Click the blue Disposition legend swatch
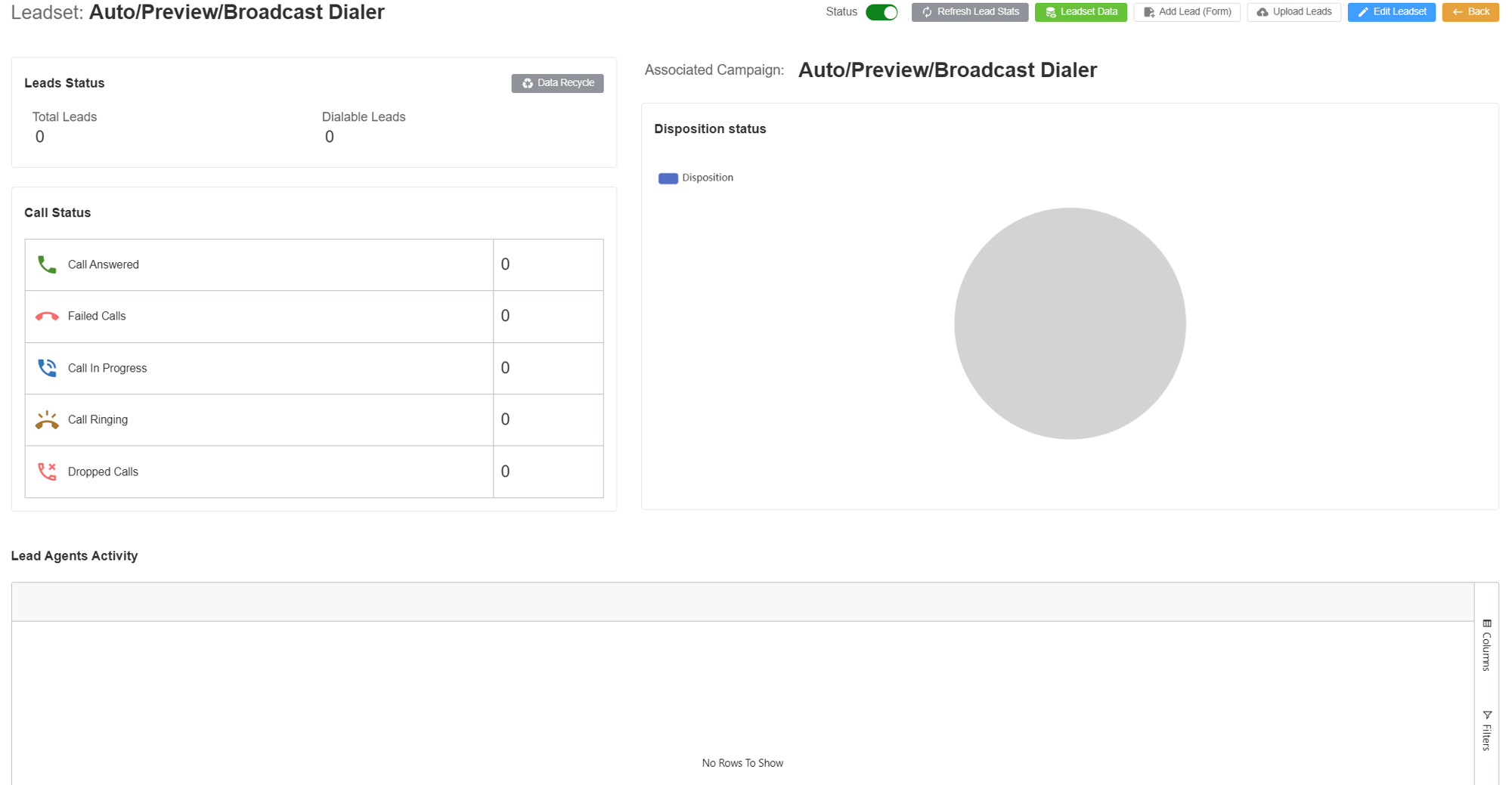The height and width of the screenshot is (785, 1512). (x=668, y=178)
